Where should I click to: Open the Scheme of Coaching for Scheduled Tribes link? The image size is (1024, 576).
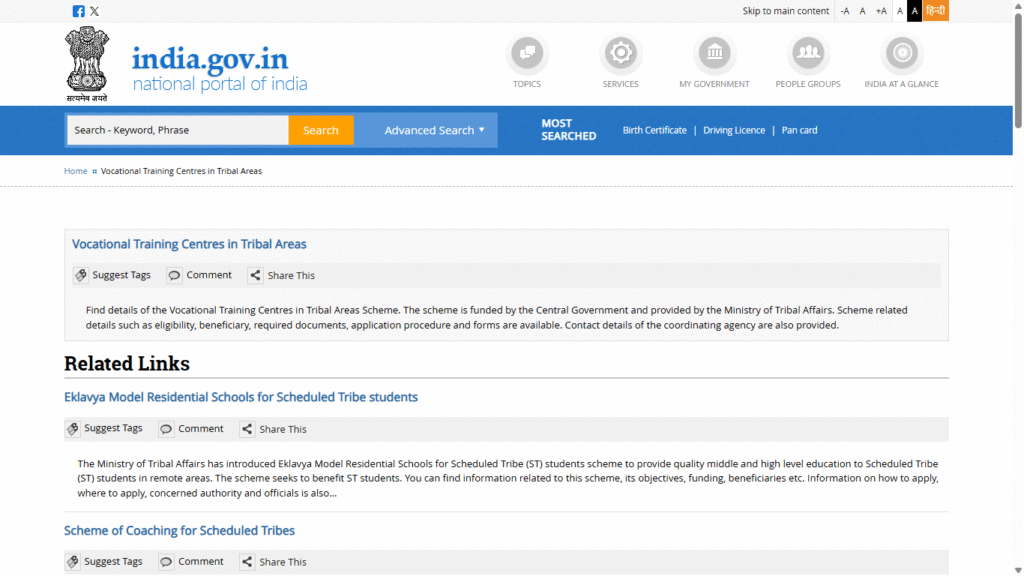pos(179,530)
